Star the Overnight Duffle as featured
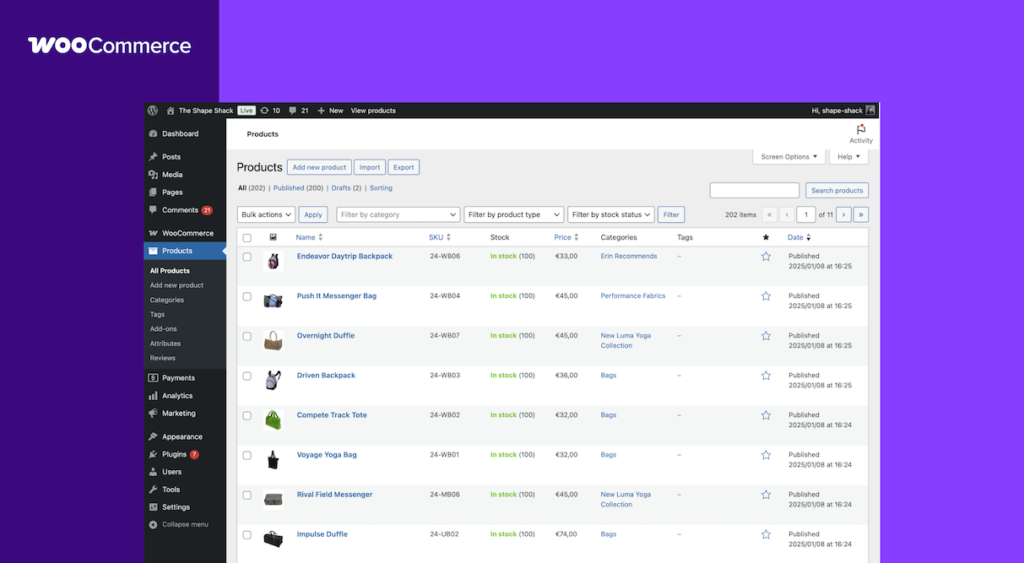The image size is (1024, 563). point(766,336)
